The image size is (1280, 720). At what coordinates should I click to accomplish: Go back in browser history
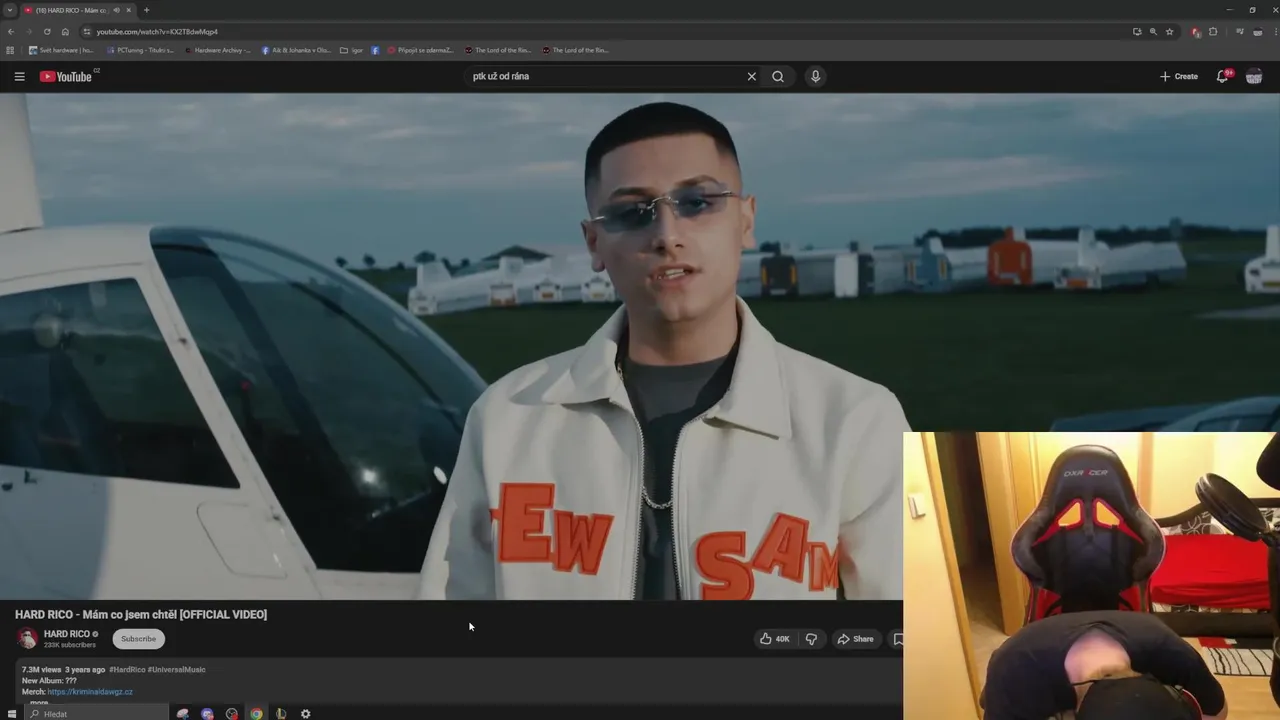pos(11,31)
